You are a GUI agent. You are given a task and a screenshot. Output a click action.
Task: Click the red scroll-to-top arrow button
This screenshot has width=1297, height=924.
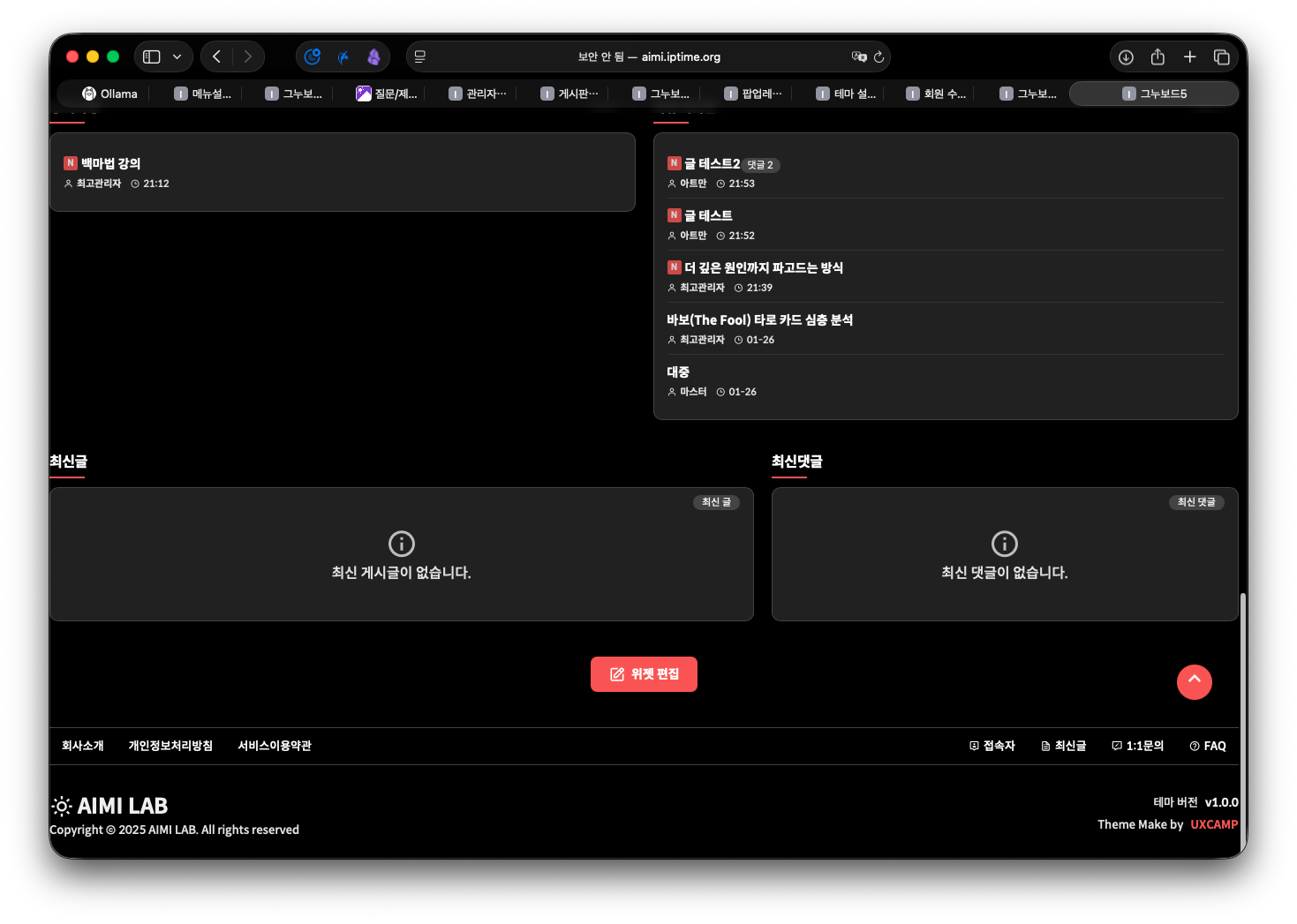coord(1194,681)
